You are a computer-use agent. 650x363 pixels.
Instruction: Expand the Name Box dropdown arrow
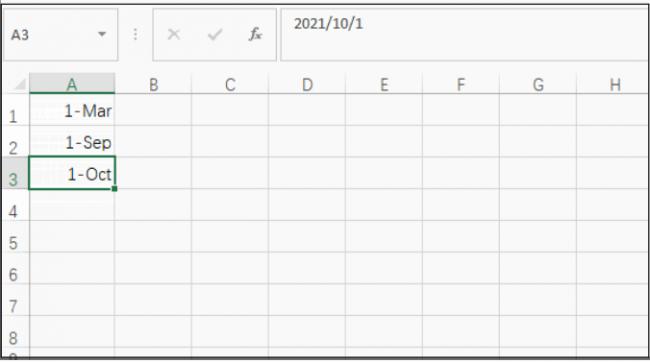point(102,34)
